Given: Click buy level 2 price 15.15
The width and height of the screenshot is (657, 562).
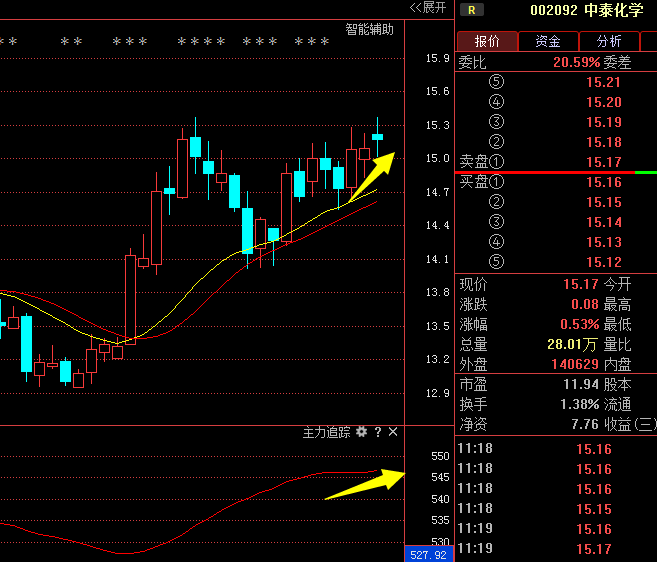Looking at the screenshot, I should click(603, 202).
